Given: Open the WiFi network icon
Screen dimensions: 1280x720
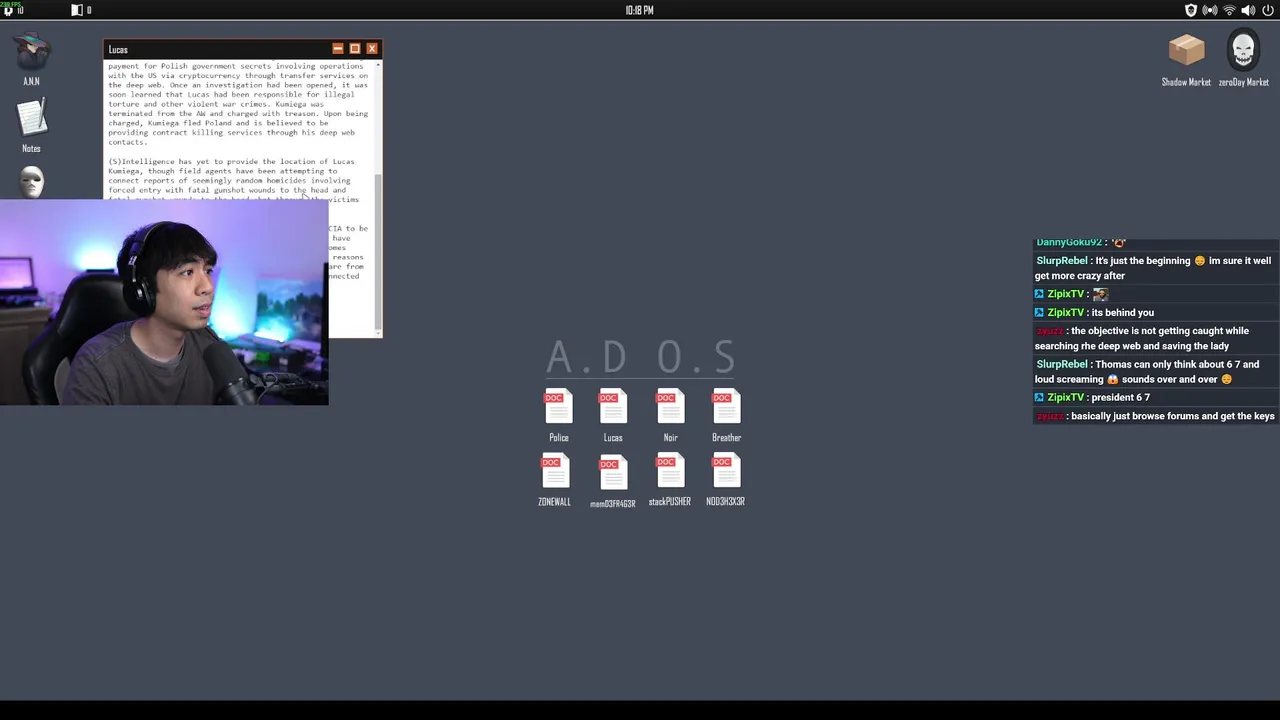Looking at the screenshot, I should pos(1229,10).
